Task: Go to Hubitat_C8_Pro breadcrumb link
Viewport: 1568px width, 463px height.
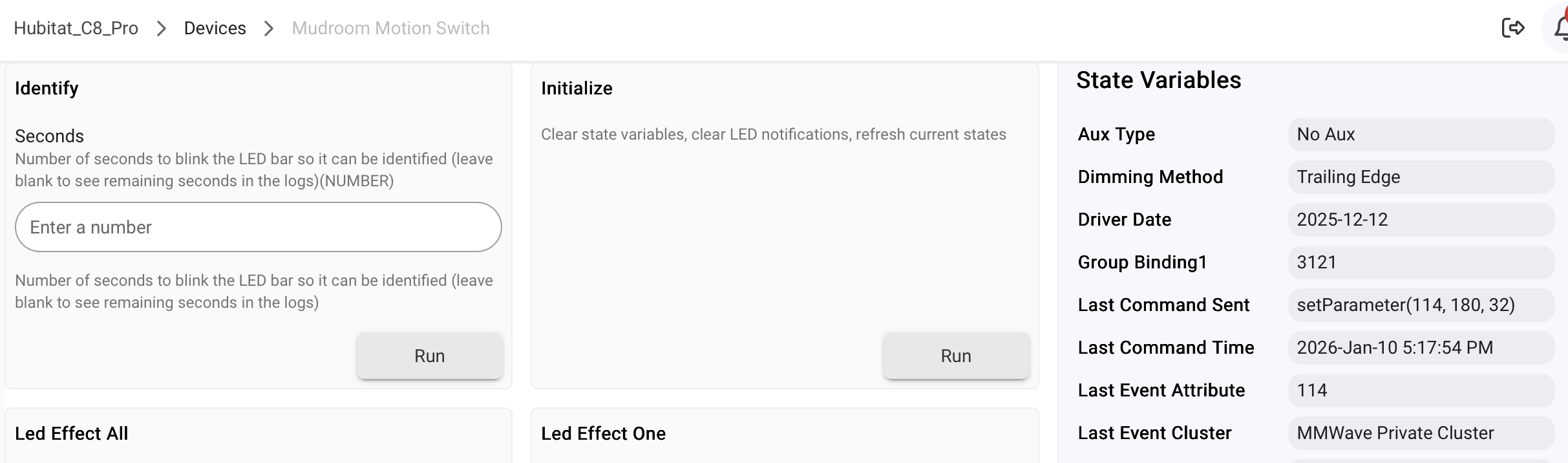Action: click(76, 28)
